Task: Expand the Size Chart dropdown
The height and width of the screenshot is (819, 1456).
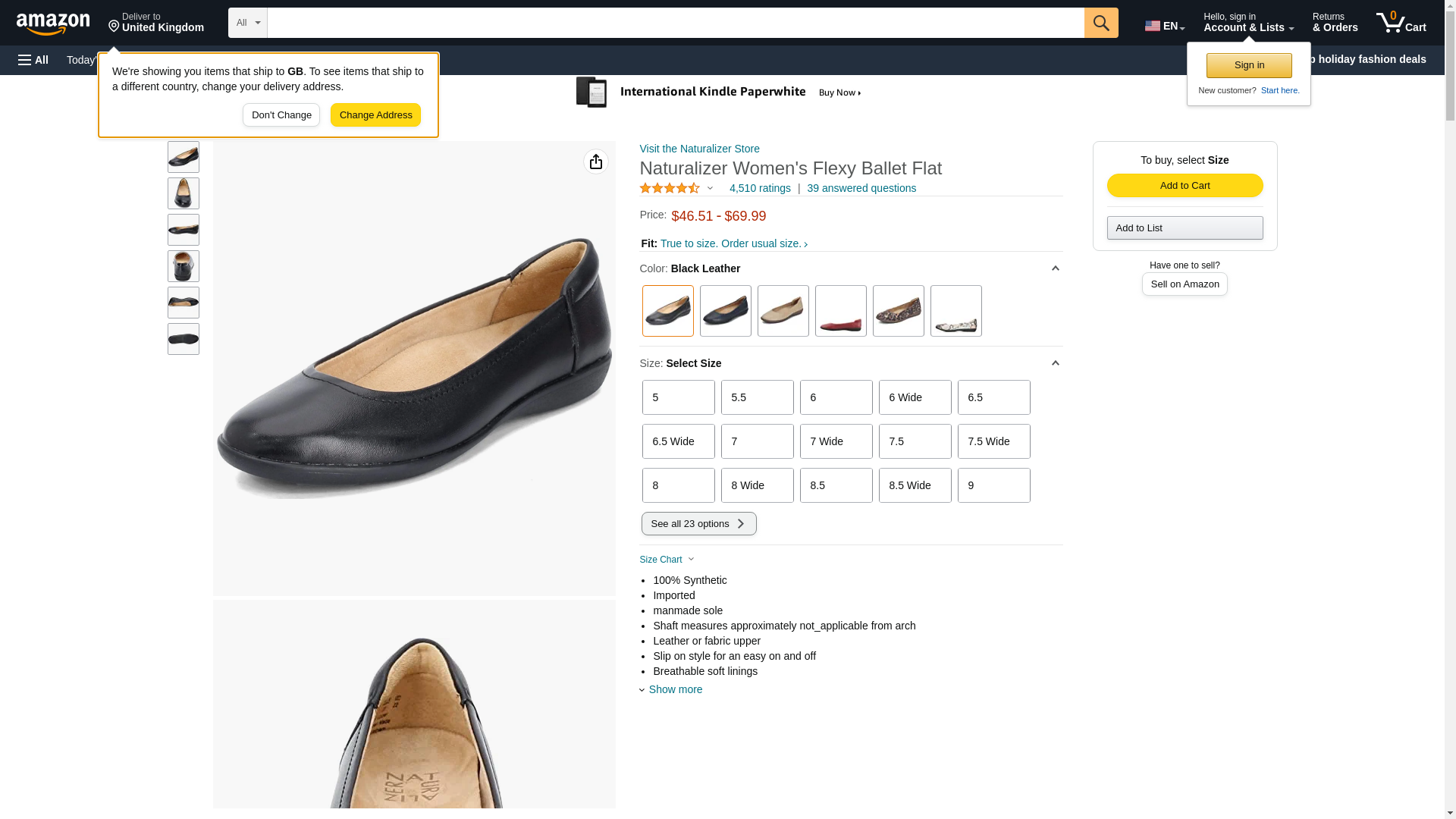Action: click(667, 560)
